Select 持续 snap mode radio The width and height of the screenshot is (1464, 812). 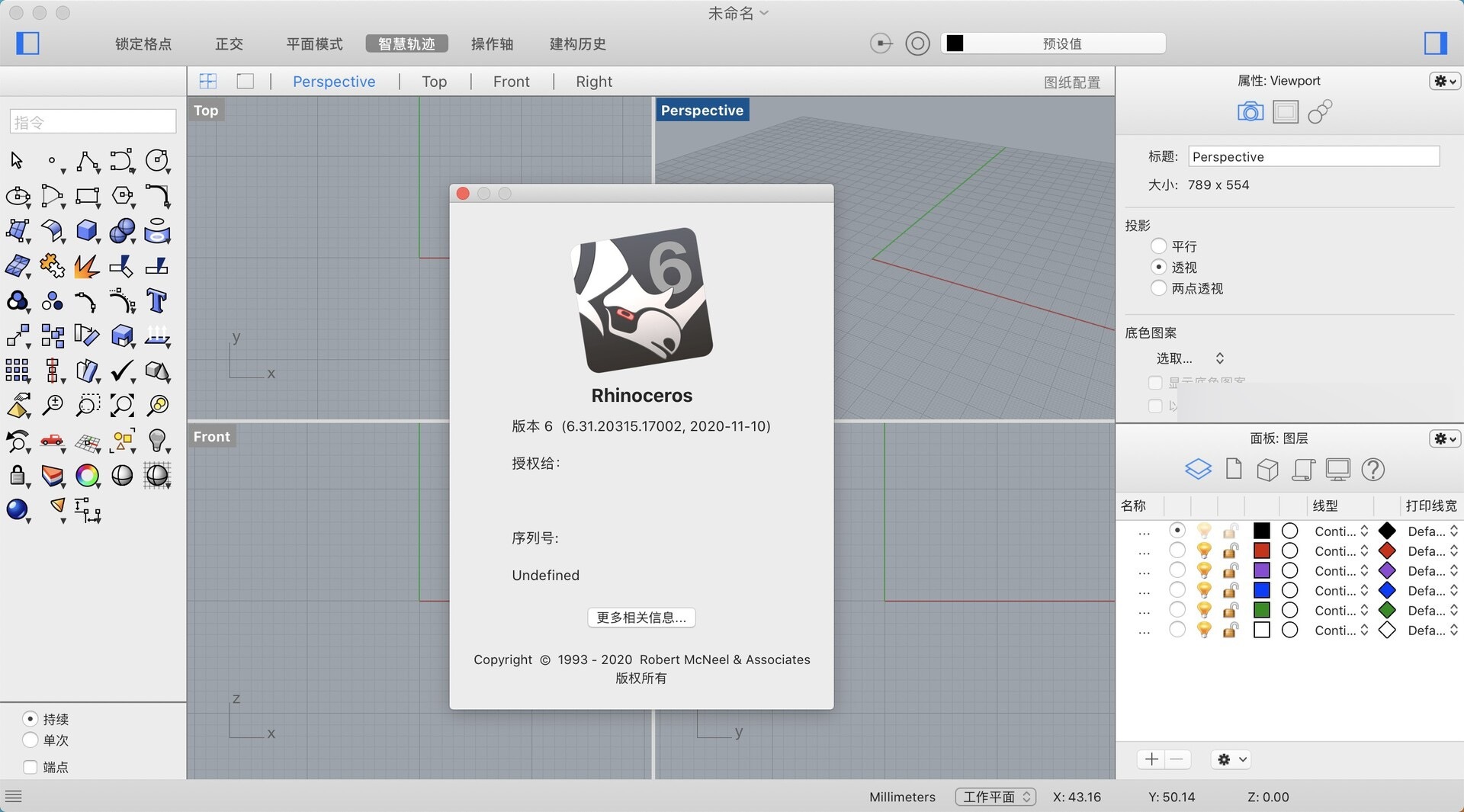coord(30,719)
